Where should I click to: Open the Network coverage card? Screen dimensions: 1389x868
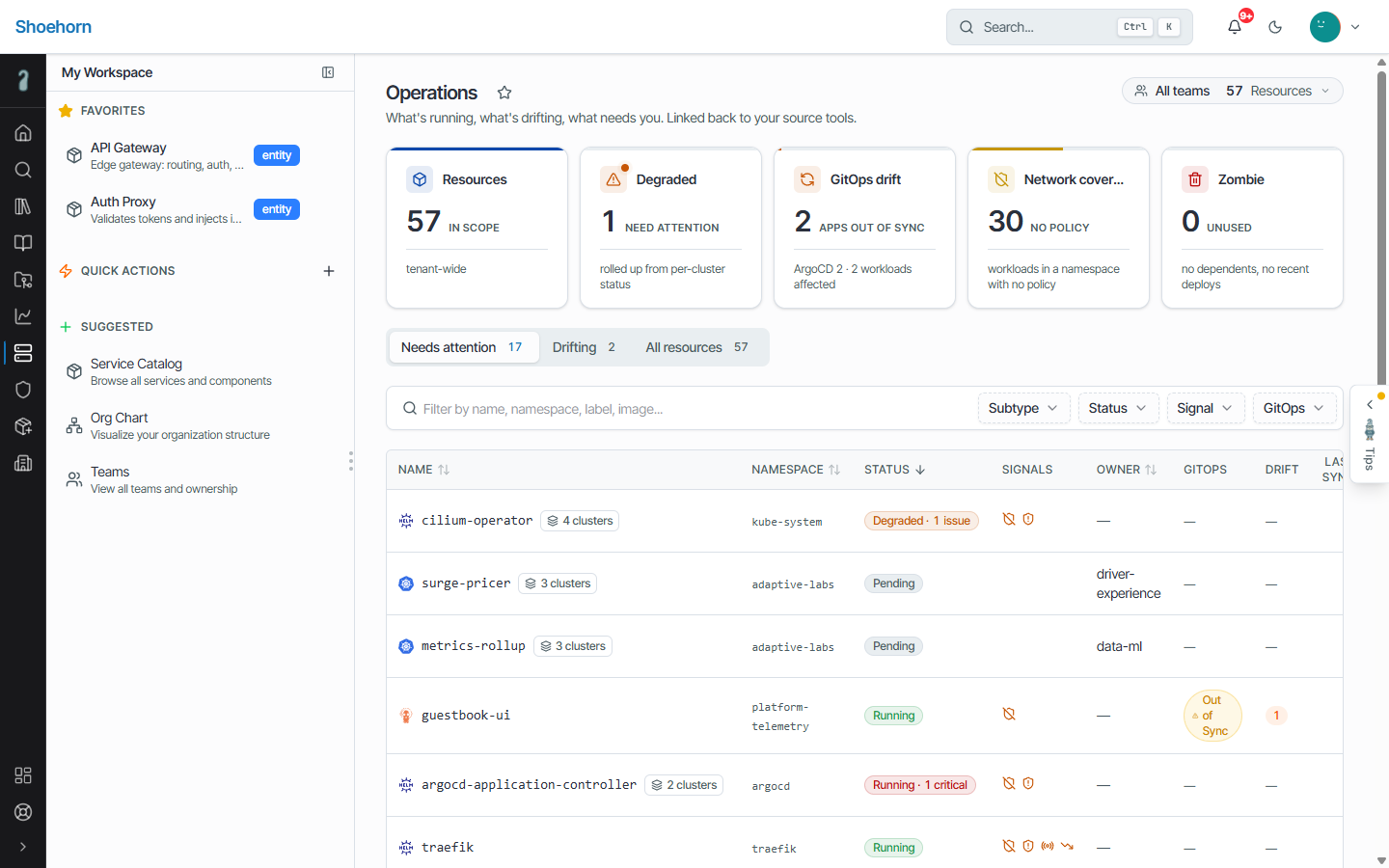(1058, 228)
